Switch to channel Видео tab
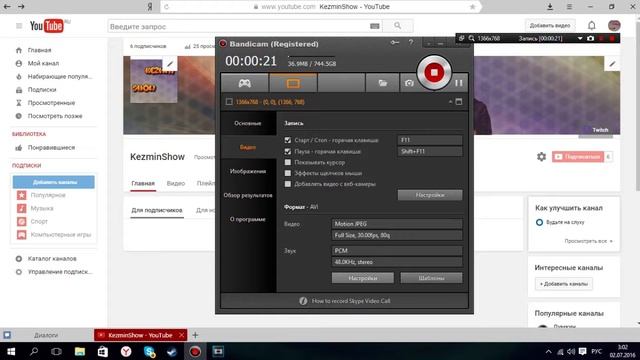 [176, 184]
